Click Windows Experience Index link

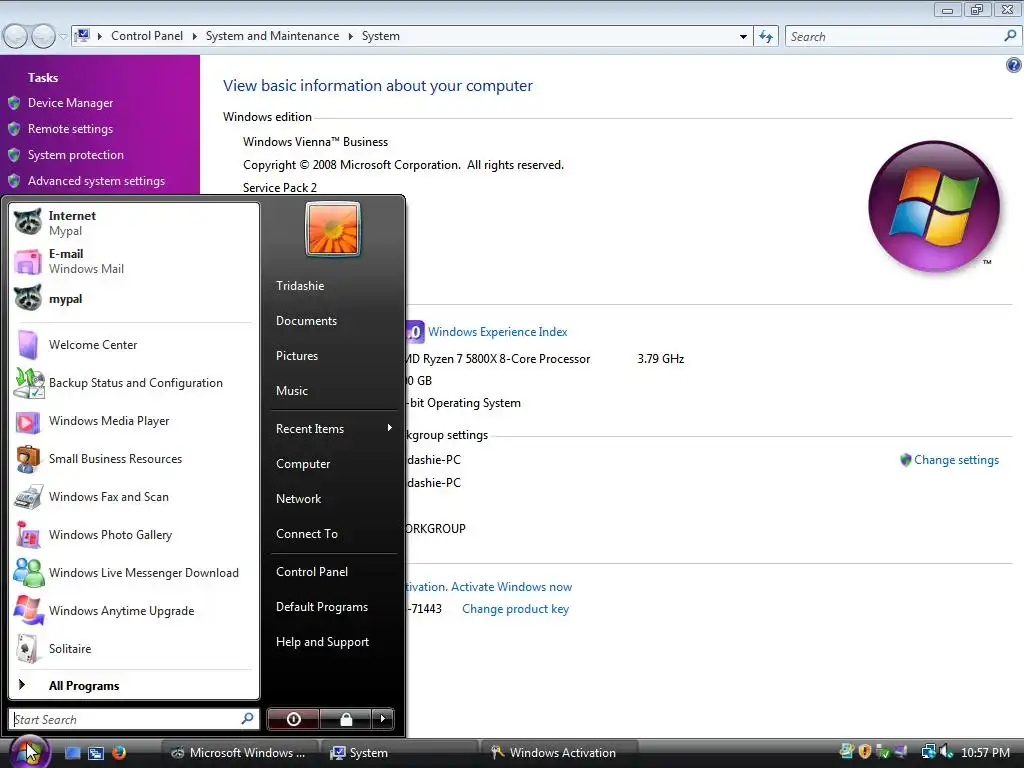(498, 332)
